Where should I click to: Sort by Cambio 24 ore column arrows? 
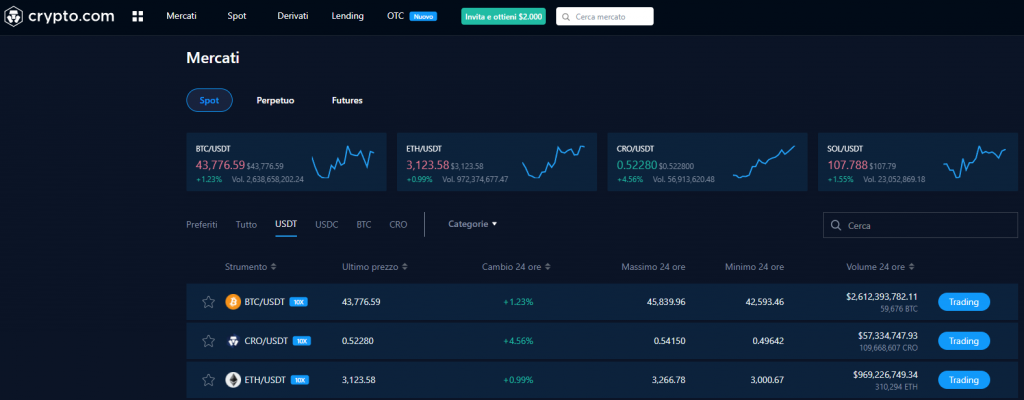click(x=548, y=267)
